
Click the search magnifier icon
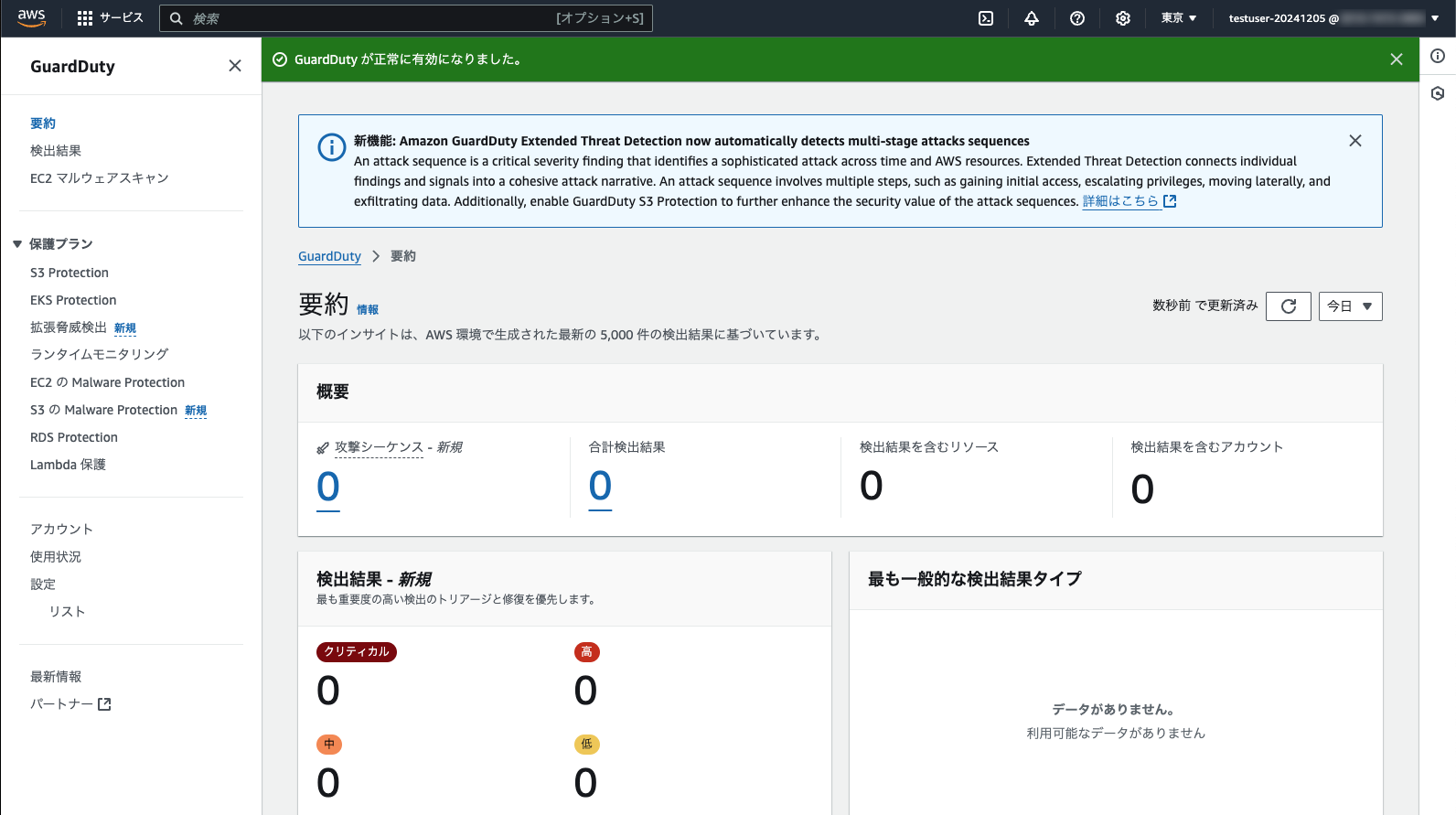177,18
